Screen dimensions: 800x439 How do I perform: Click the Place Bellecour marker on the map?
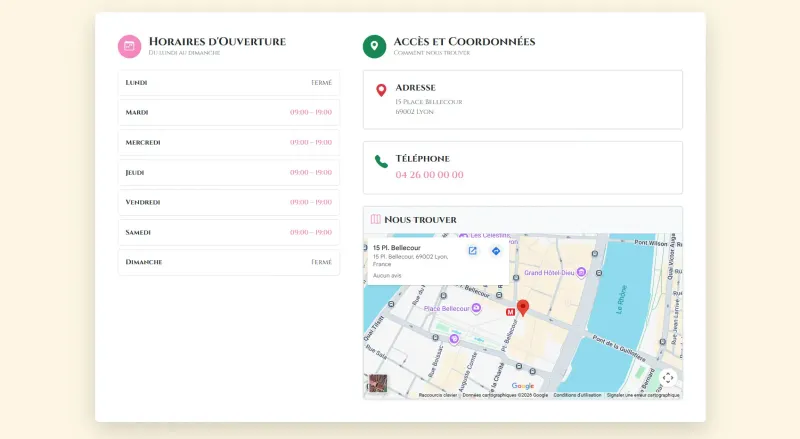point(476,309)
